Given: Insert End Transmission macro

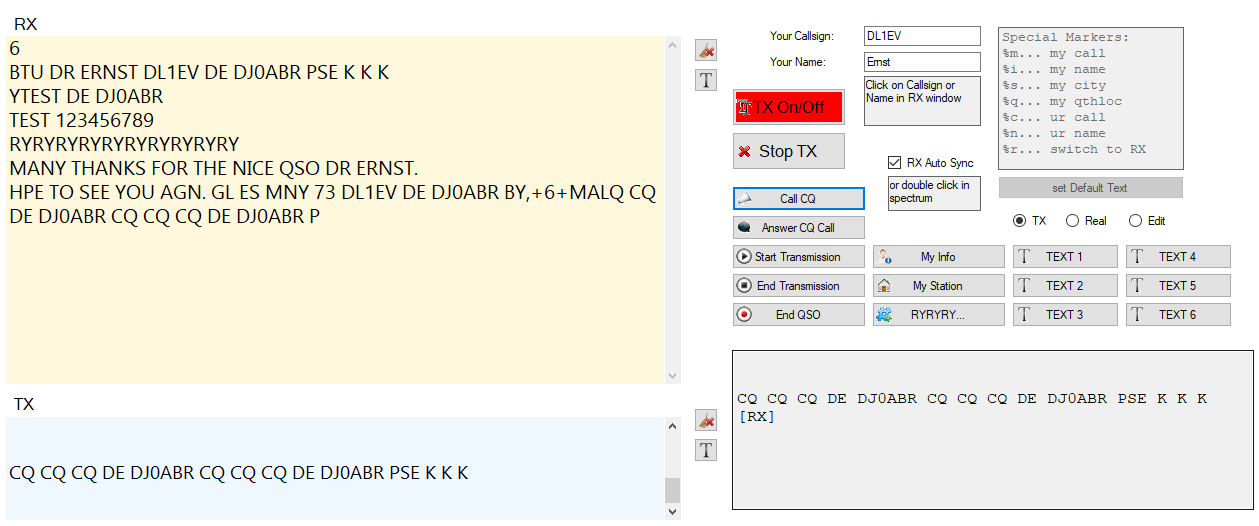Looking at the screenshot, I should (799, 285).
